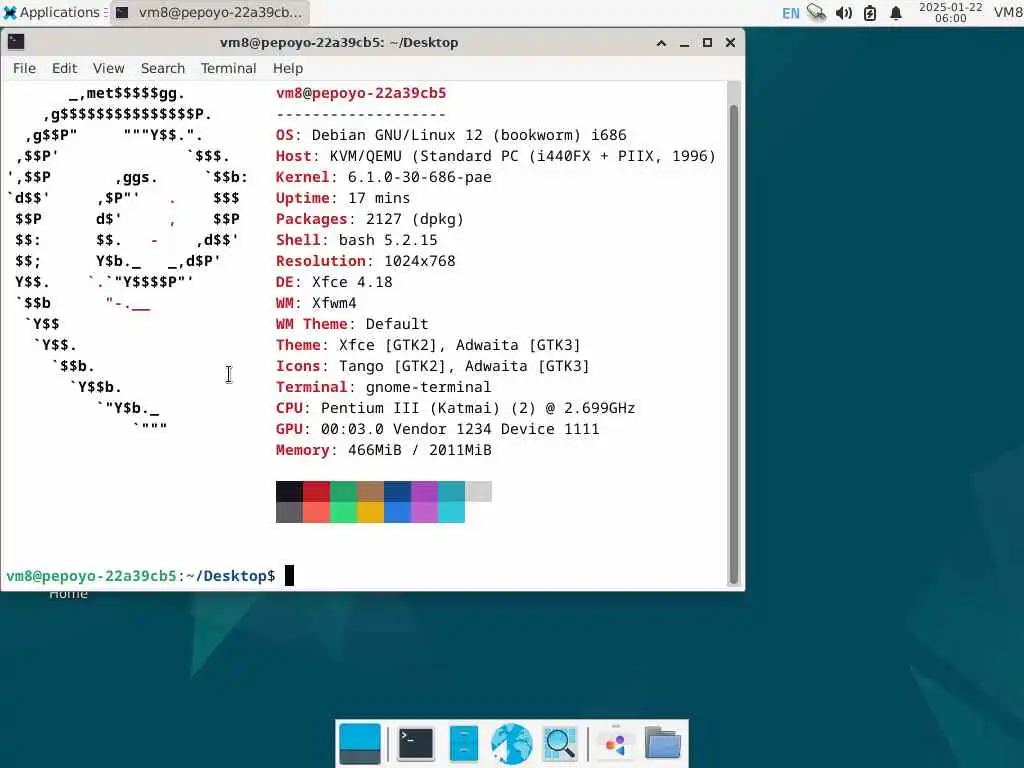Image resolution: width=1024 pixels, height=768 pixels.
Task: Open the Help menu
Action: [x=287, y=68]
